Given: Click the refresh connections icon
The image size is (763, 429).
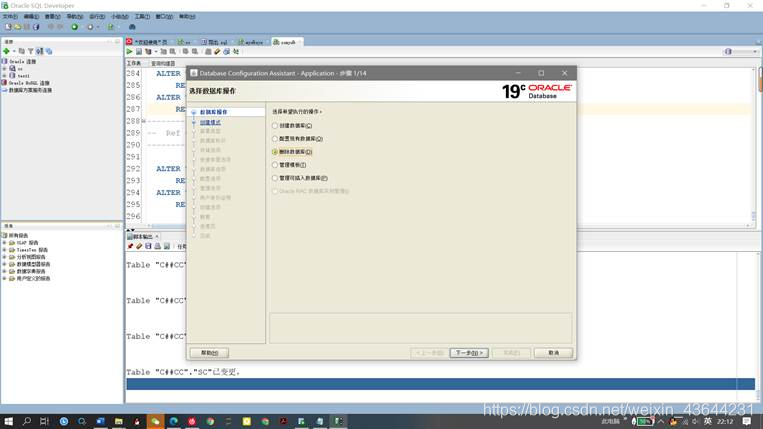Looking at the screenshot, I should (21, 51).
